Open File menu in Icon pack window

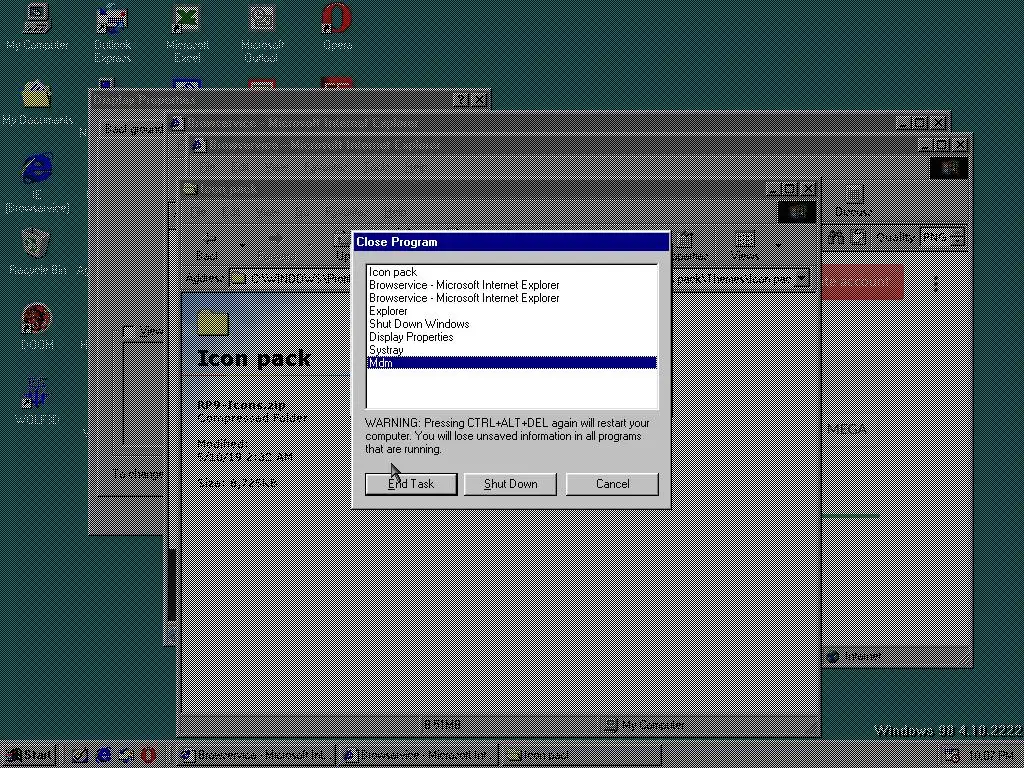point(198,212)
